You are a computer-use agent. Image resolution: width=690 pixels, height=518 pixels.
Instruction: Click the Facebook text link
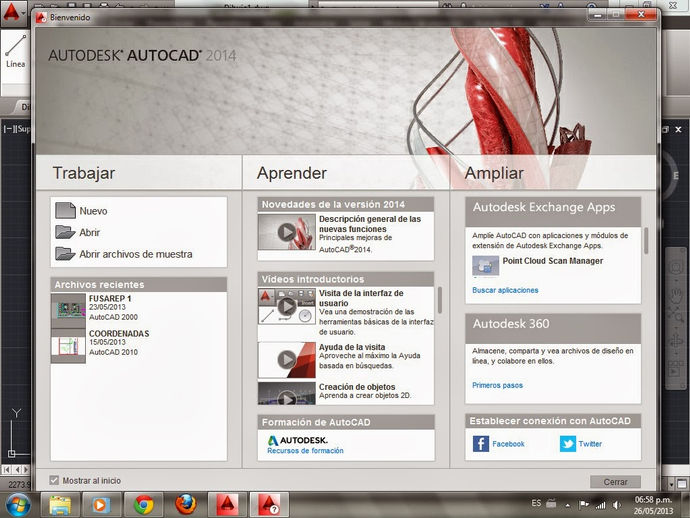click(508, 444)
